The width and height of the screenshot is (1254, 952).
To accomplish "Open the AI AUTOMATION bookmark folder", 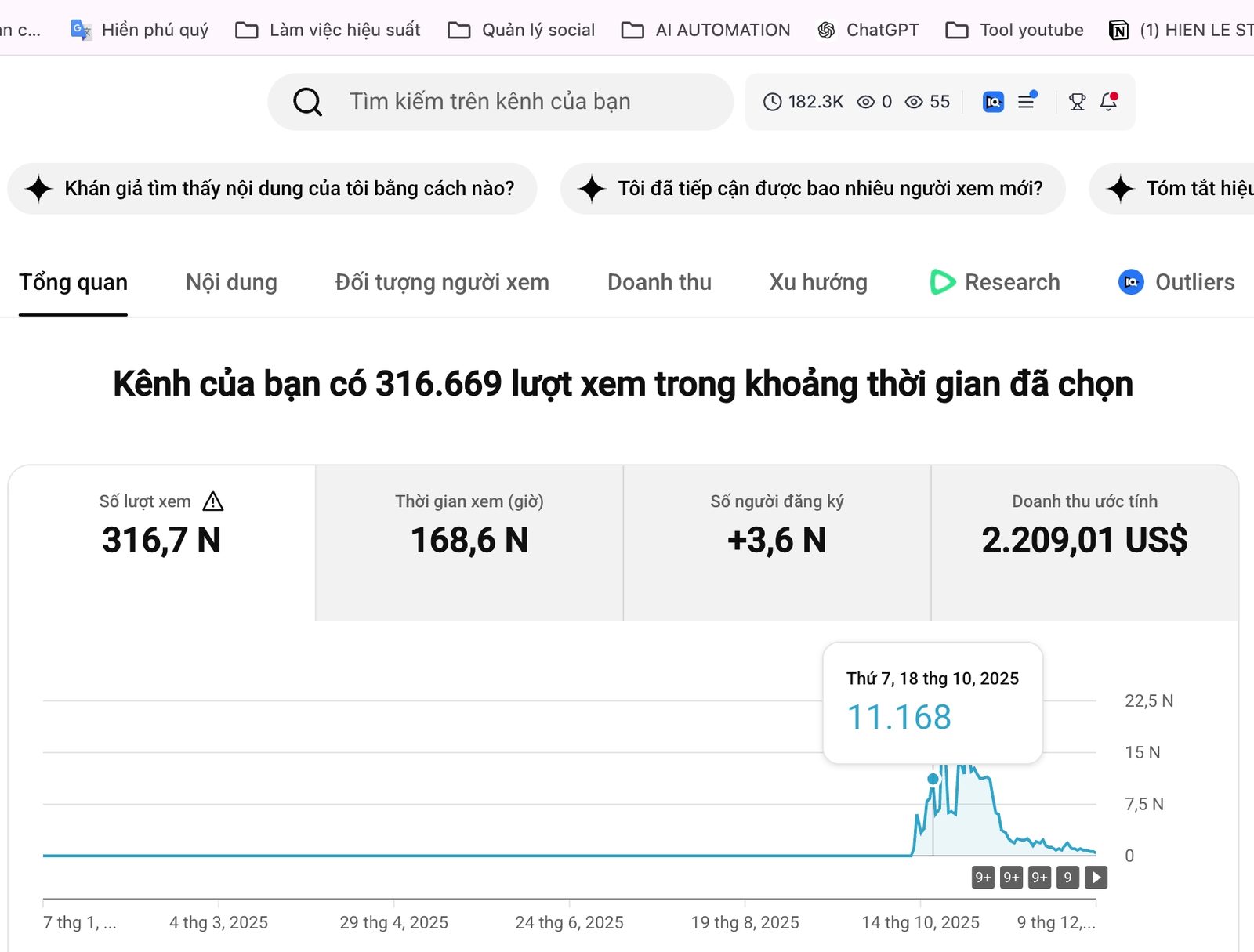I will click(706, 30).
